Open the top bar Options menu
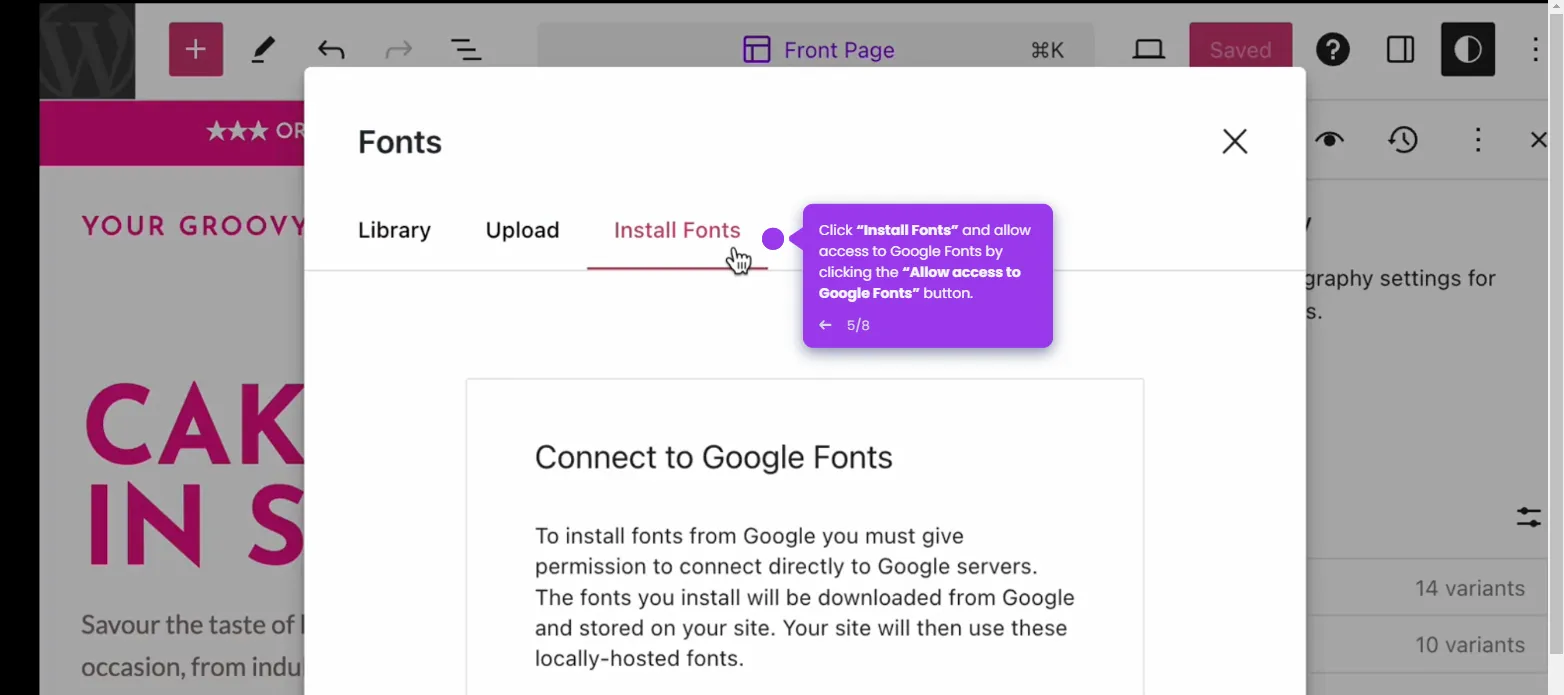The width and height of the screenshot is (1564, 695). 1536,50
